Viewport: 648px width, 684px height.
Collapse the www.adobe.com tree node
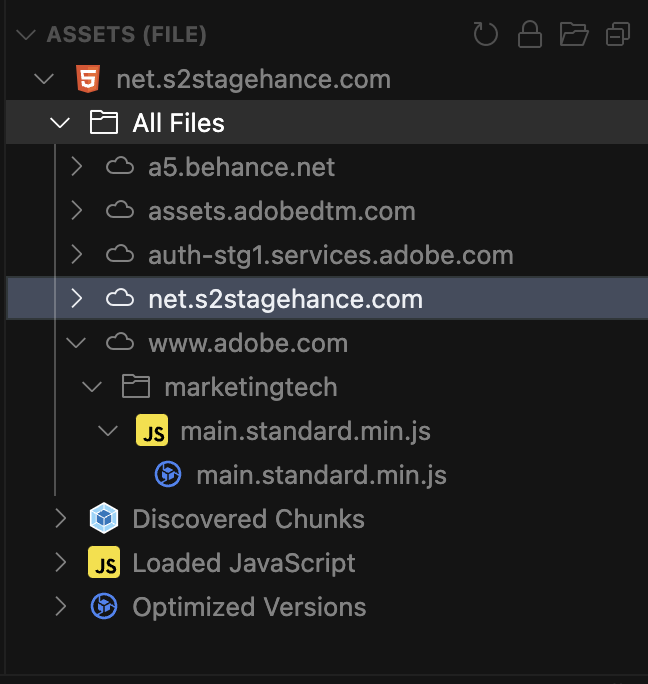(76, 343)
